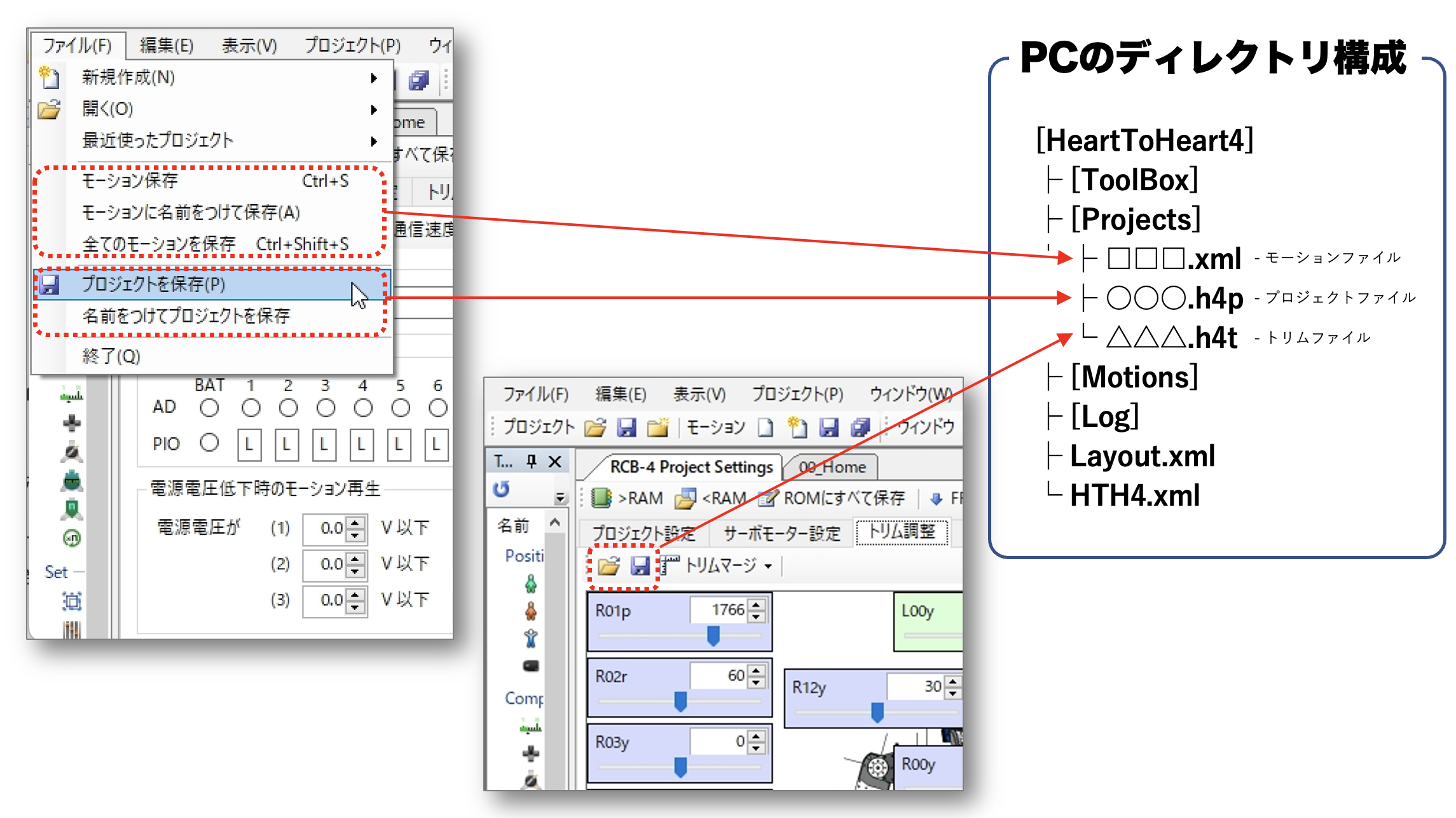Viewport: 1456px width, 818px height.
Task: Click the ROMにすべて保存 button
Action: [832, 498]
